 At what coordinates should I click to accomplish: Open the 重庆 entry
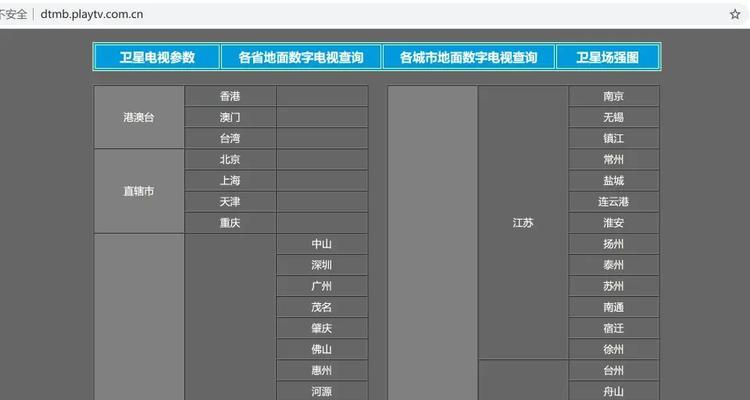pos(230,222)
